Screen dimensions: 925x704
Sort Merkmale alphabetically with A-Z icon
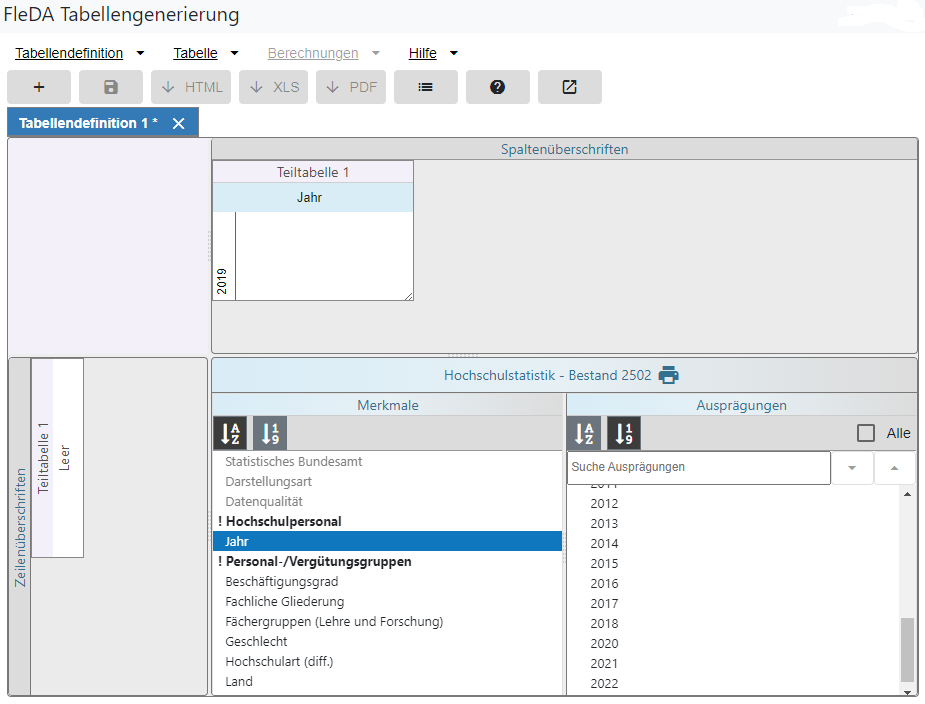[230, 433]
